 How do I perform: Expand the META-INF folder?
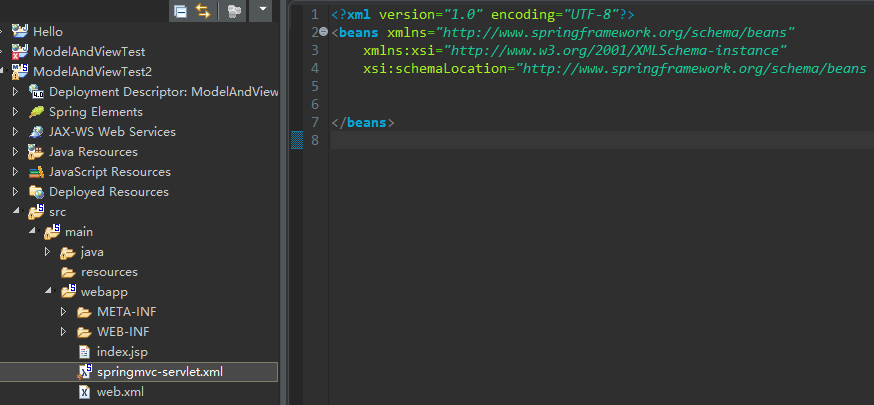tap(64, 312)
